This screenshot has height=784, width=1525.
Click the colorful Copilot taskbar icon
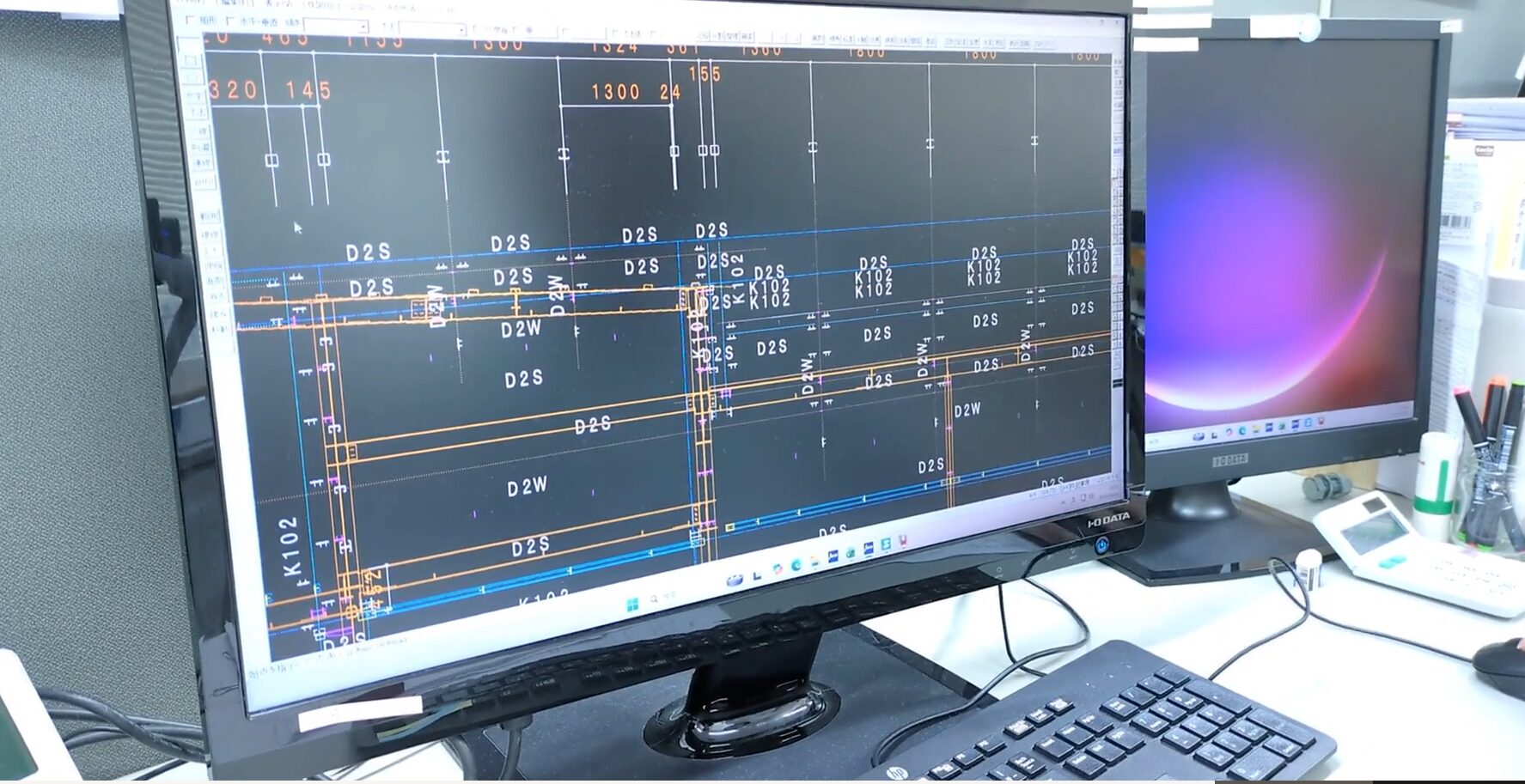click(778, 569)
